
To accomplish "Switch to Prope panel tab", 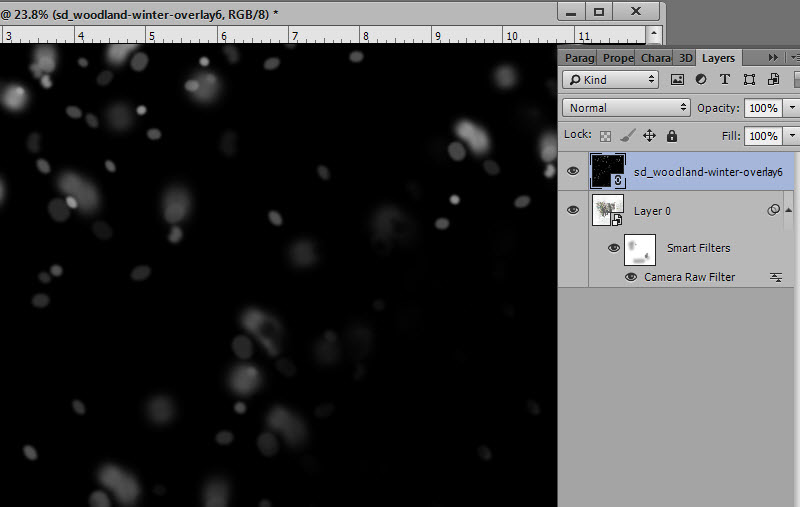I will click(618, 58).
